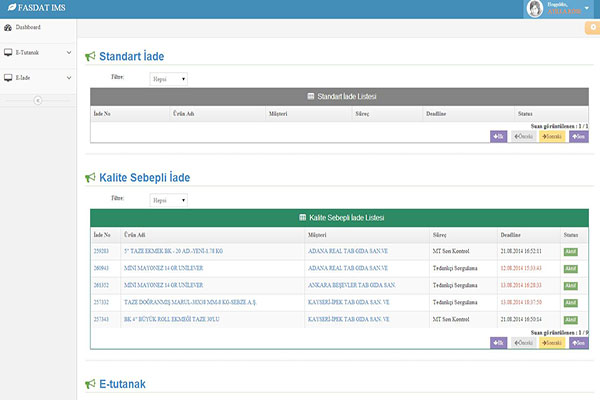The height and width of the screenshot is (400, 600).
Task: Click the Standart İade Listesi table icon
Action: [x=311, y=96]
